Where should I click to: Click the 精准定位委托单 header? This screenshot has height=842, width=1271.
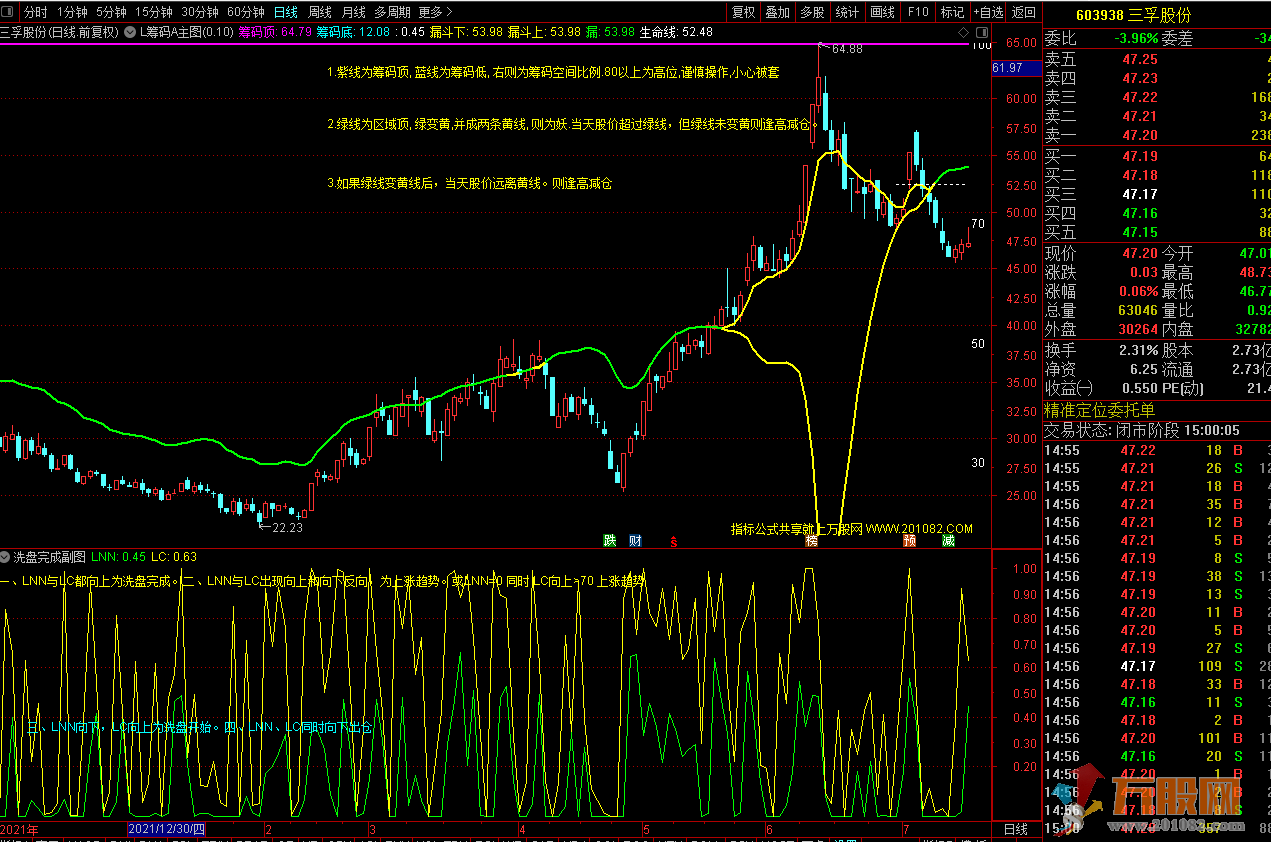point(1099,410)
